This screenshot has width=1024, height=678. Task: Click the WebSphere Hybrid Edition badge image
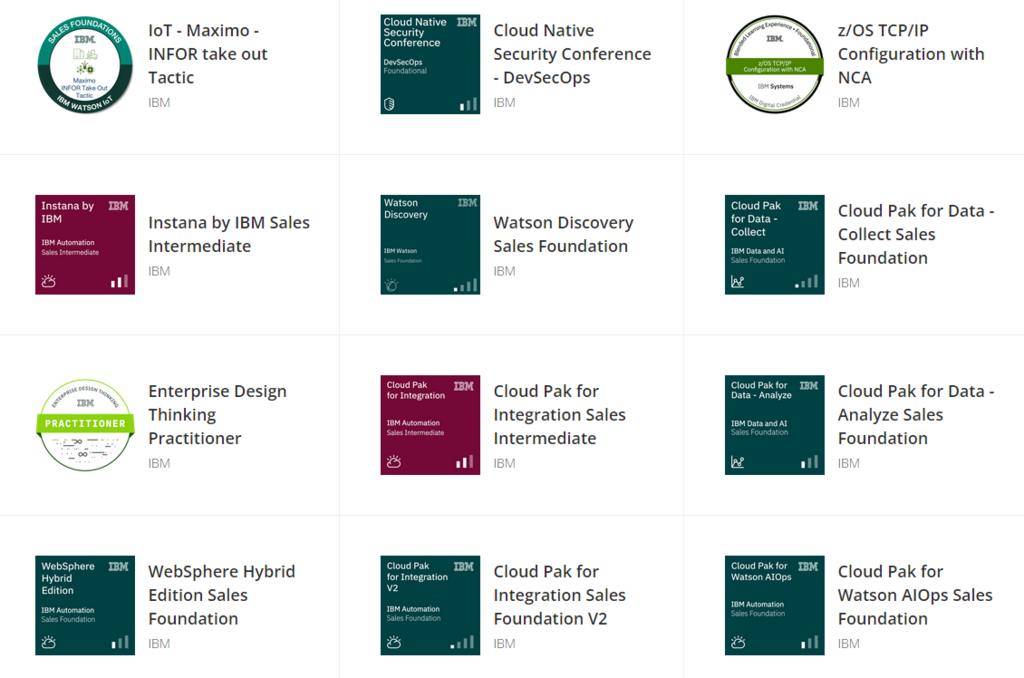pos(85,605)
